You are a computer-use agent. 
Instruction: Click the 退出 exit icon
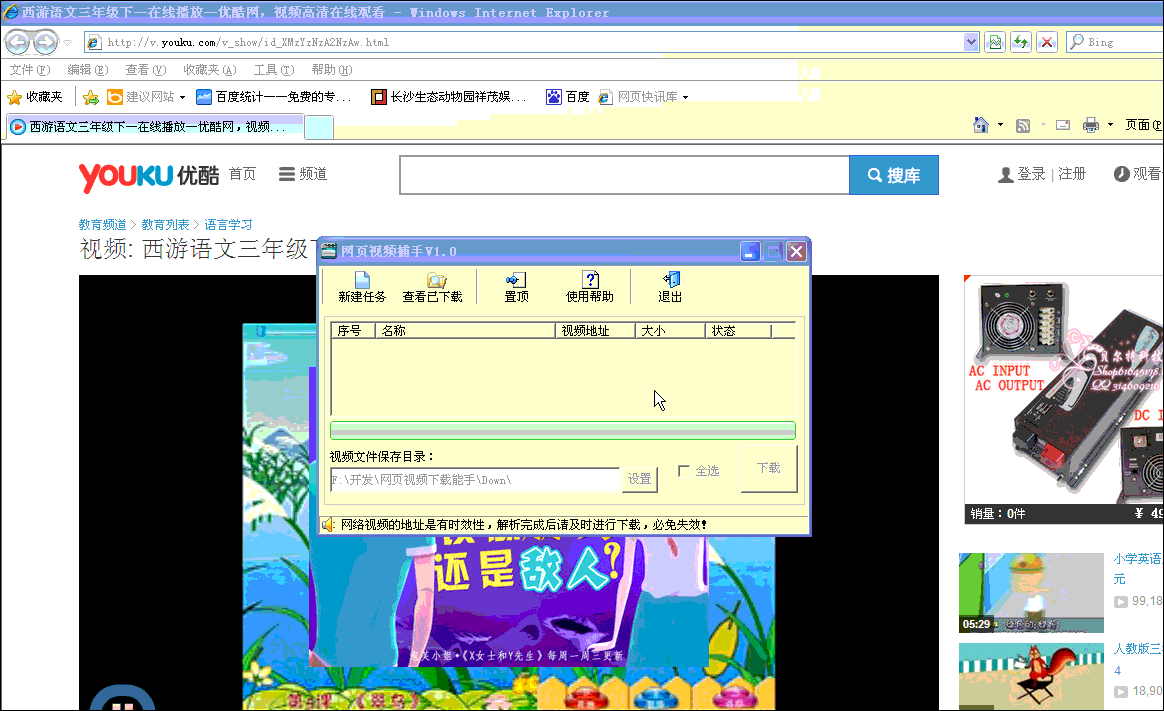tap(670, 287)
